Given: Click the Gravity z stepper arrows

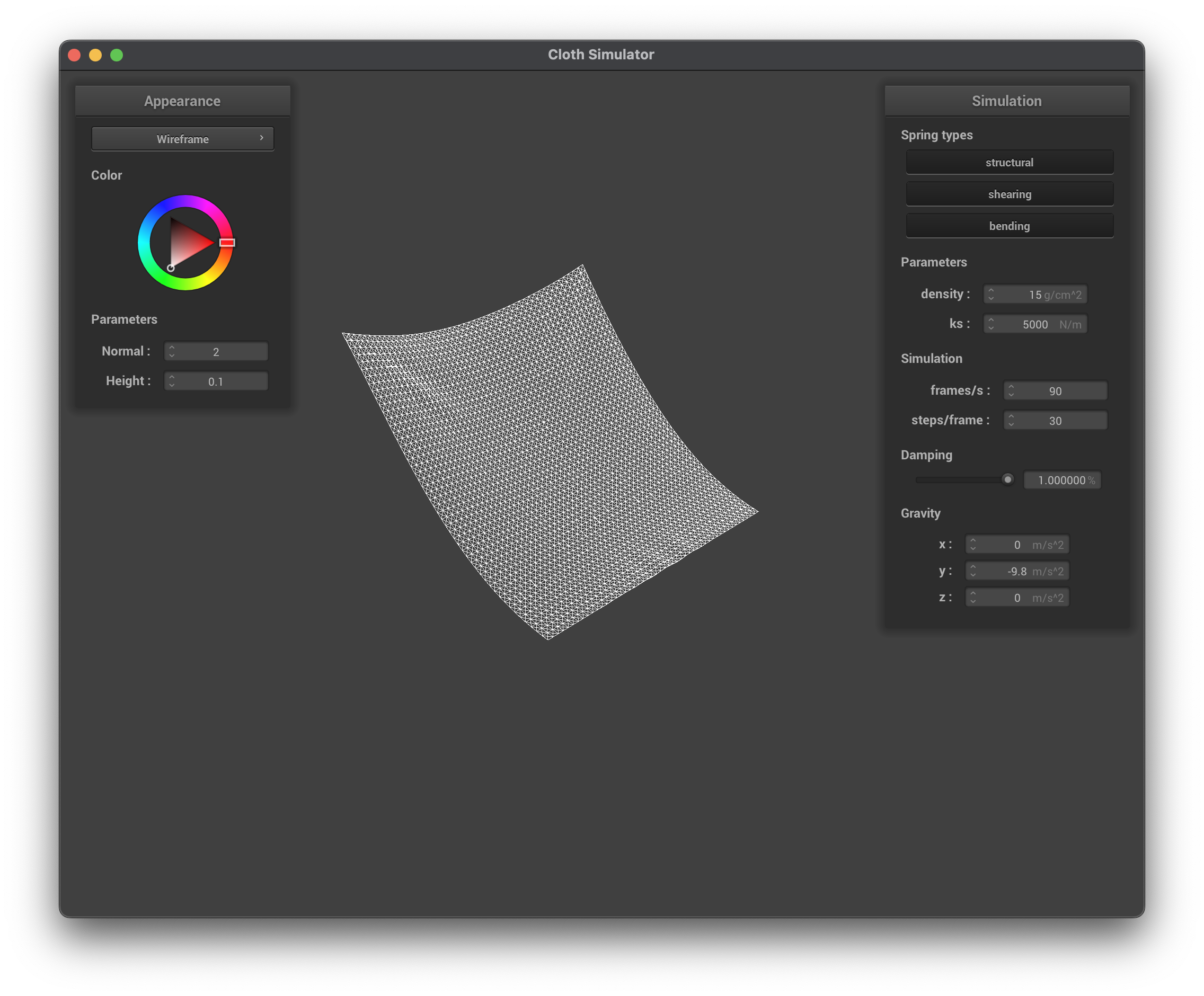Looking at the screenshot, I should click(x=973, y=597).
